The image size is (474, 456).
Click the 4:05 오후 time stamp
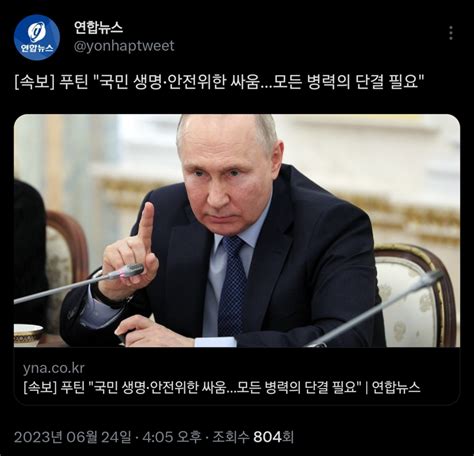click(x=172, y=437)
